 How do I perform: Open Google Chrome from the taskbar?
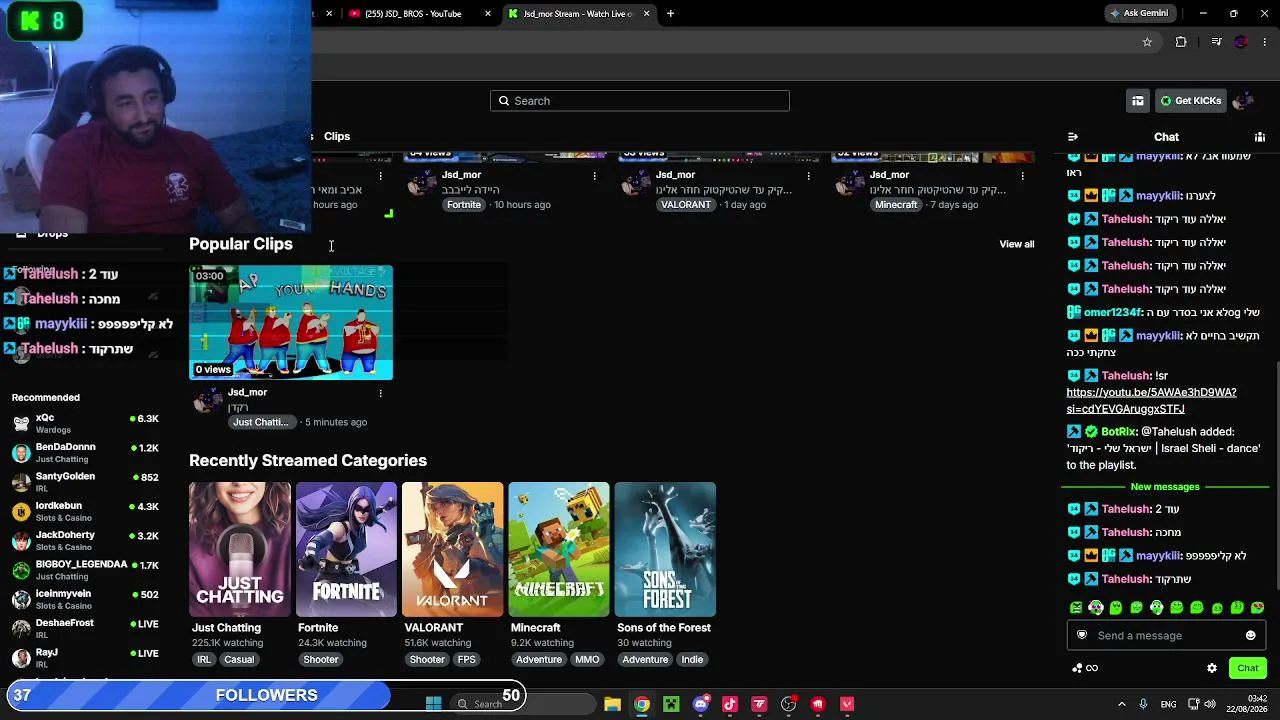click(x=642, y=704)
